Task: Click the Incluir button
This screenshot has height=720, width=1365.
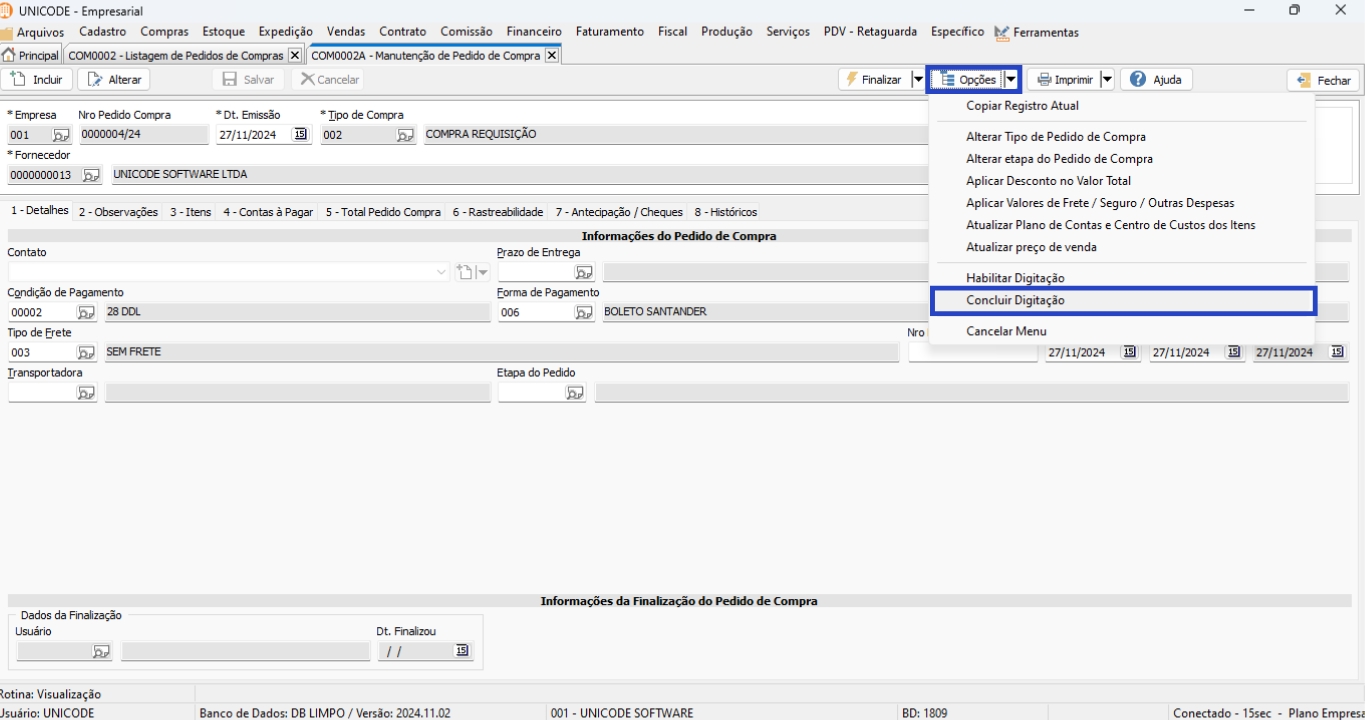Action: coord(37,80)
